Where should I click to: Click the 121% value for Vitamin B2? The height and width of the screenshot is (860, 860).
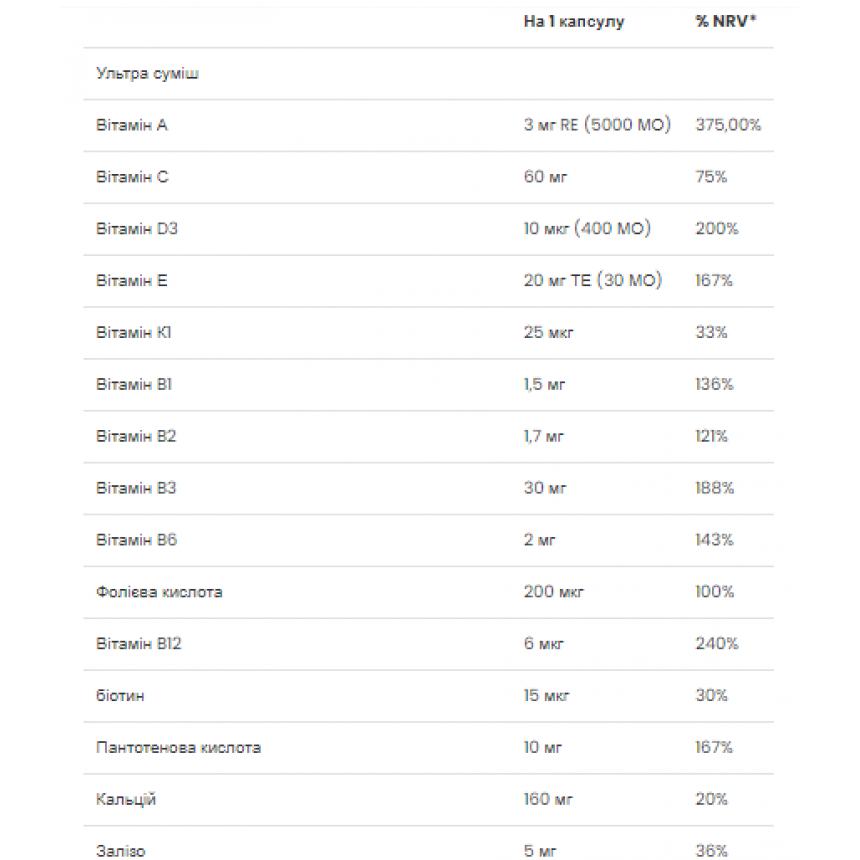711,436
